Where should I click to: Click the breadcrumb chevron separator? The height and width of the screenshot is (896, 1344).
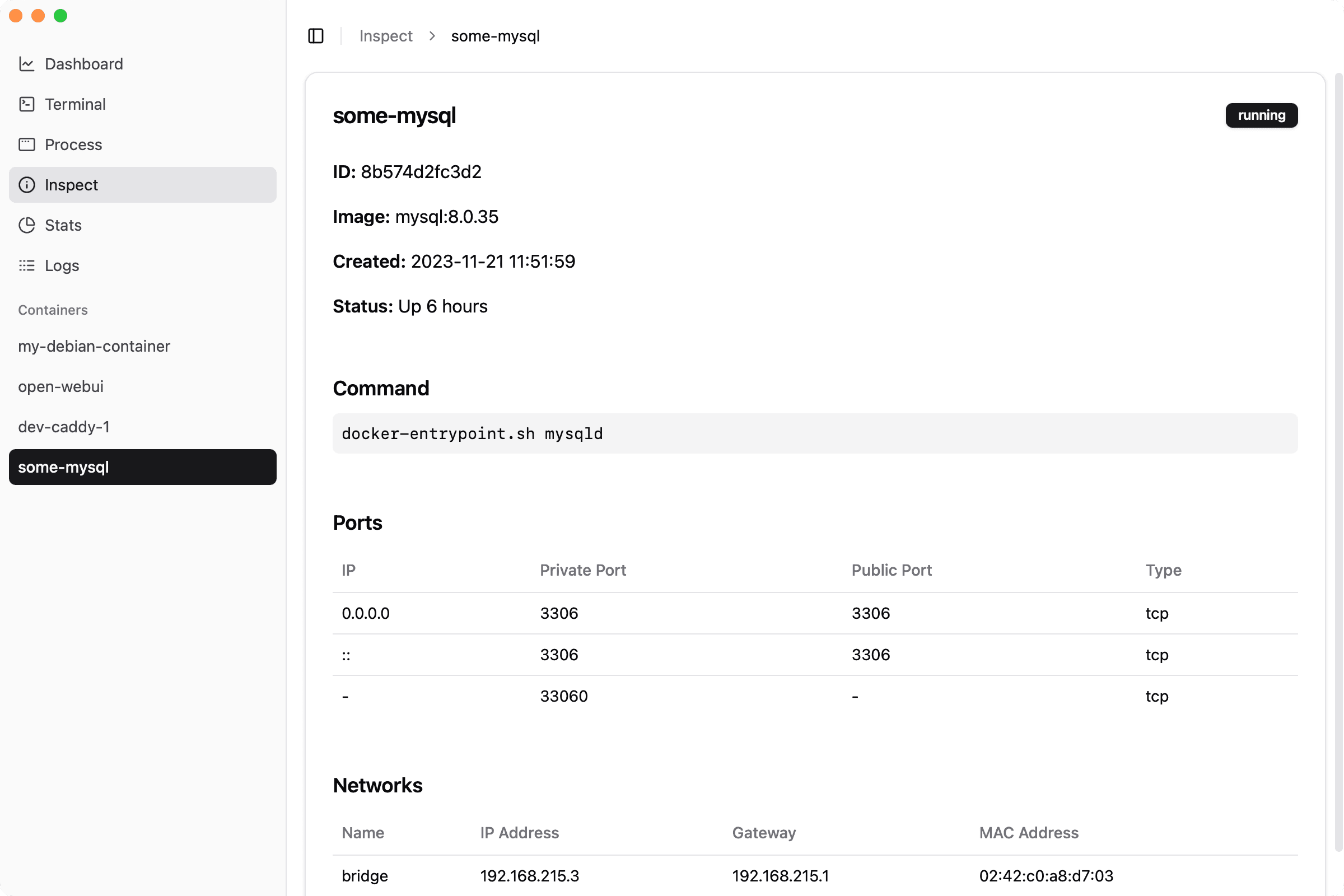[432, 36]
